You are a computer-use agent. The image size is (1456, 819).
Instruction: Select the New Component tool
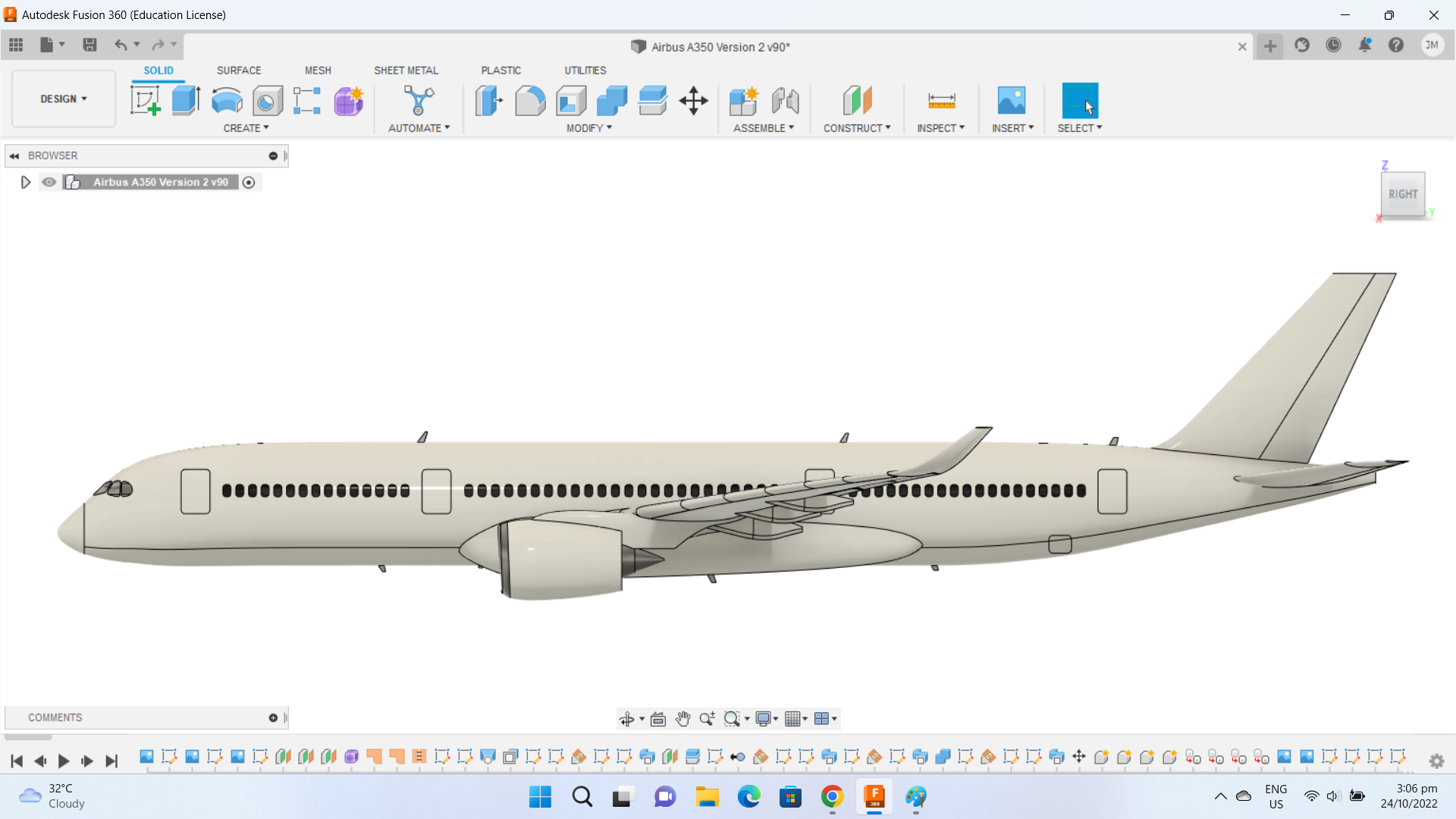[744, 100]
